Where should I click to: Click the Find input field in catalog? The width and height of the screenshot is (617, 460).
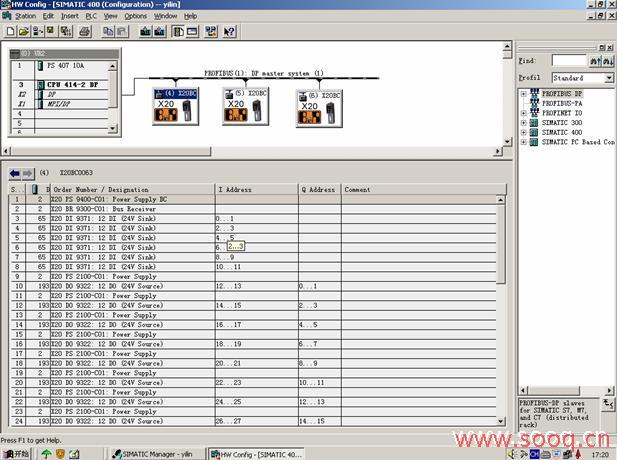(x=565, y=61)
